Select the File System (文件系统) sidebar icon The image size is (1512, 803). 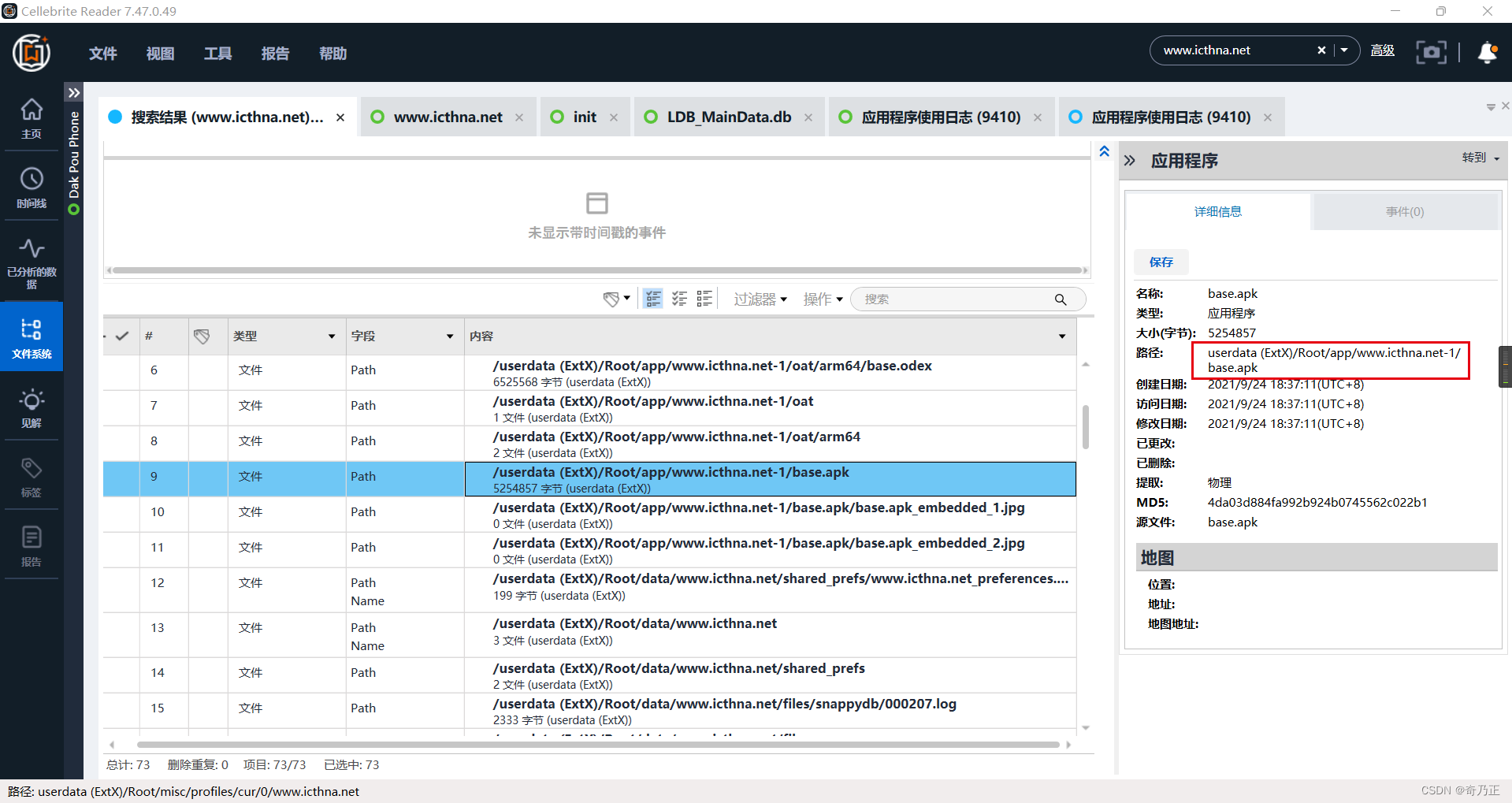coord(32,337)
